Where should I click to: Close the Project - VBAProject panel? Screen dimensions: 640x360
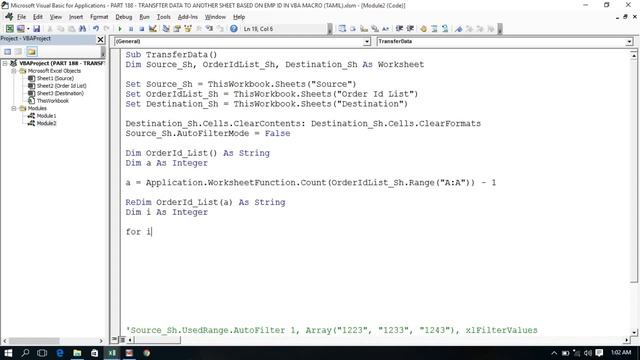point(100,40)
